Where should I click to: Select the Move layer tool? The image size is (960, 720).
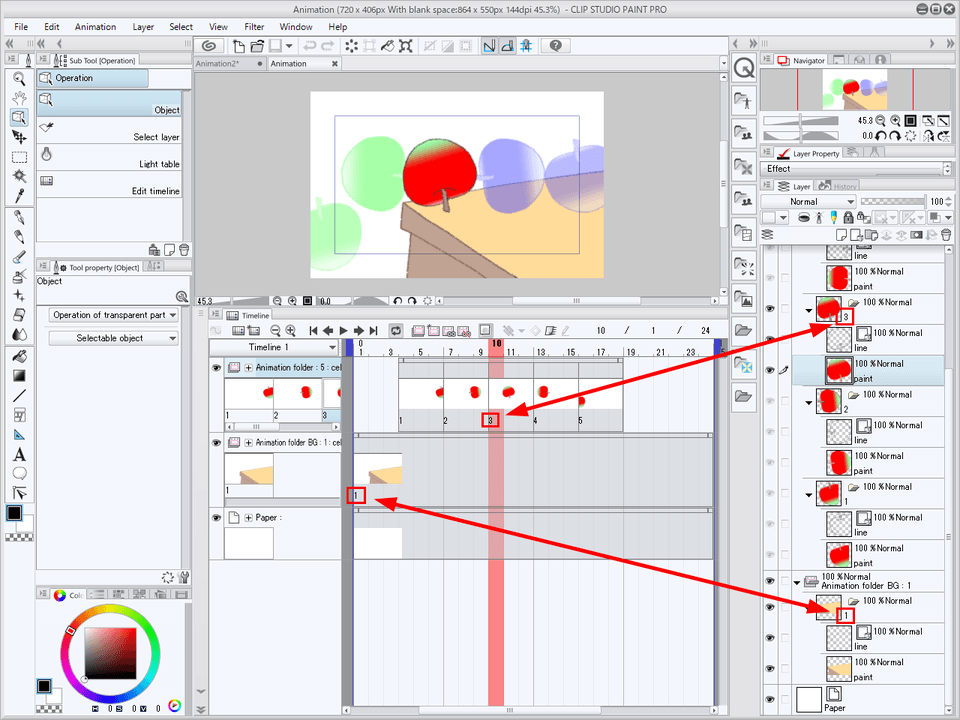pyautogui.click(x=19, y=137)
